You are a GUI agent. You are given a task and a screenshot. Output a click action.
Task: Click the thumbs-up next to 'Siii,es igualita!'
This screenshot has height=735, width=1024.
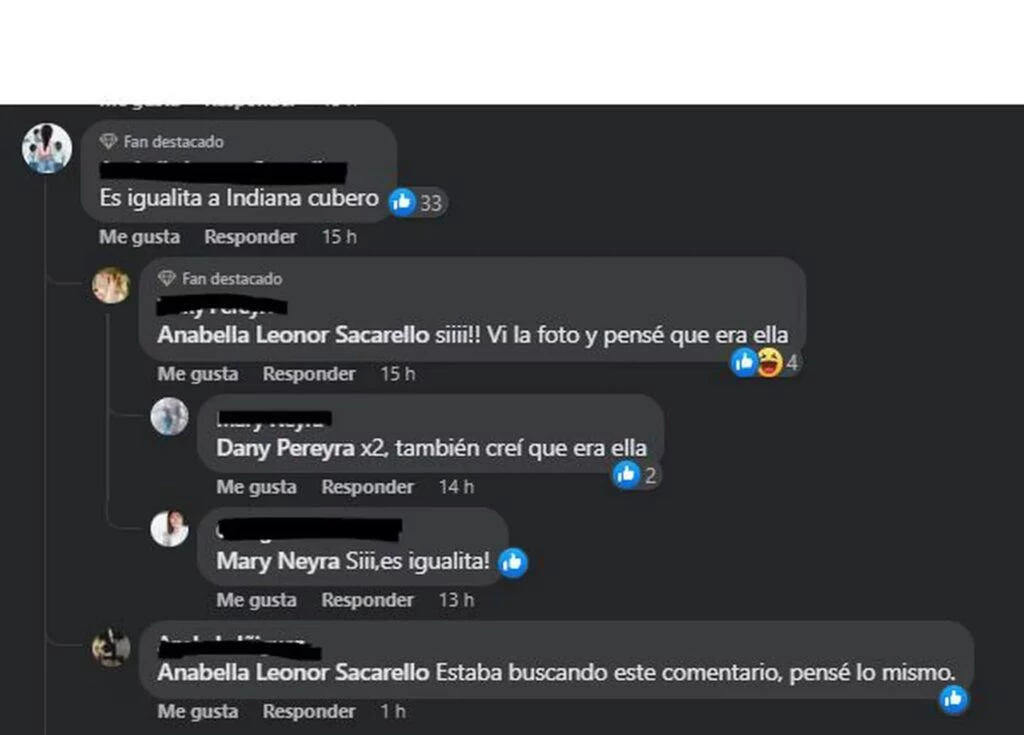coord(513,562)
